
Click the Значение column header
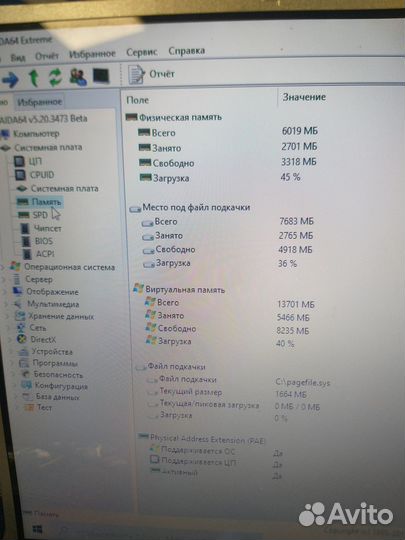point(304,97)
